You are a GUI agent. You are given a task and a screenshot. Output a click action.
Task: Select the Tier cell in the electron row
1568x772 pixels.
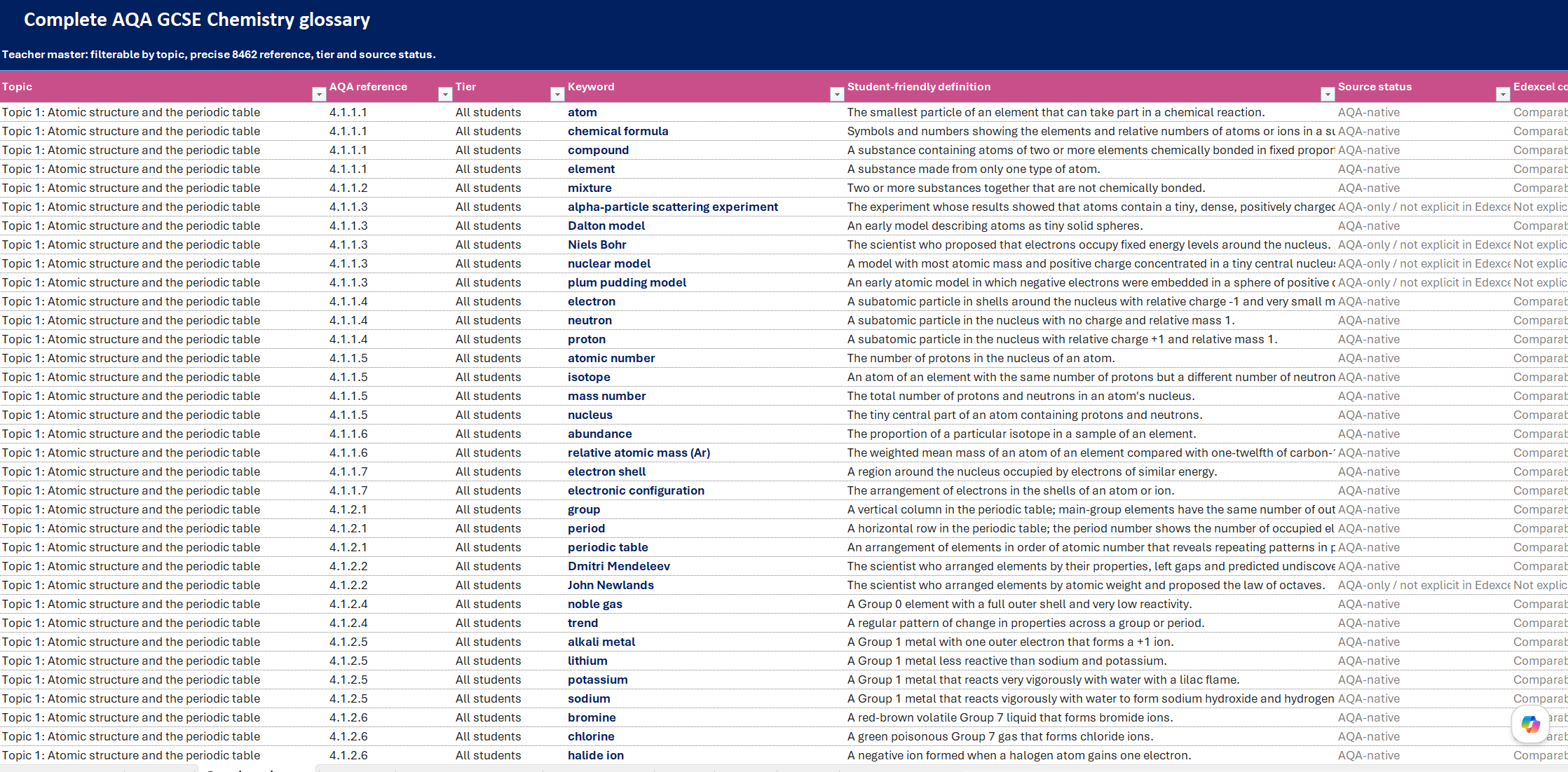pos(509,301)
